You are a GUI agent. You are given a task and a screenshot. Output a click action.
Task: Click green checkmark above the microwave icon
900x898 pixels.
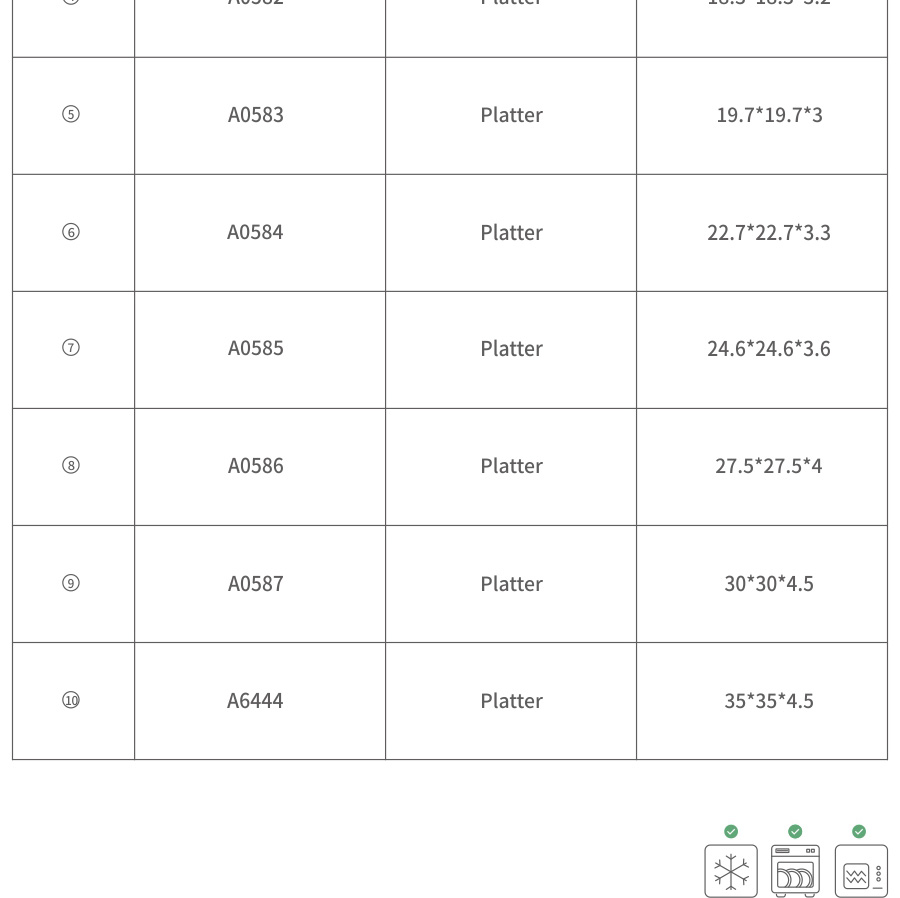859,831
